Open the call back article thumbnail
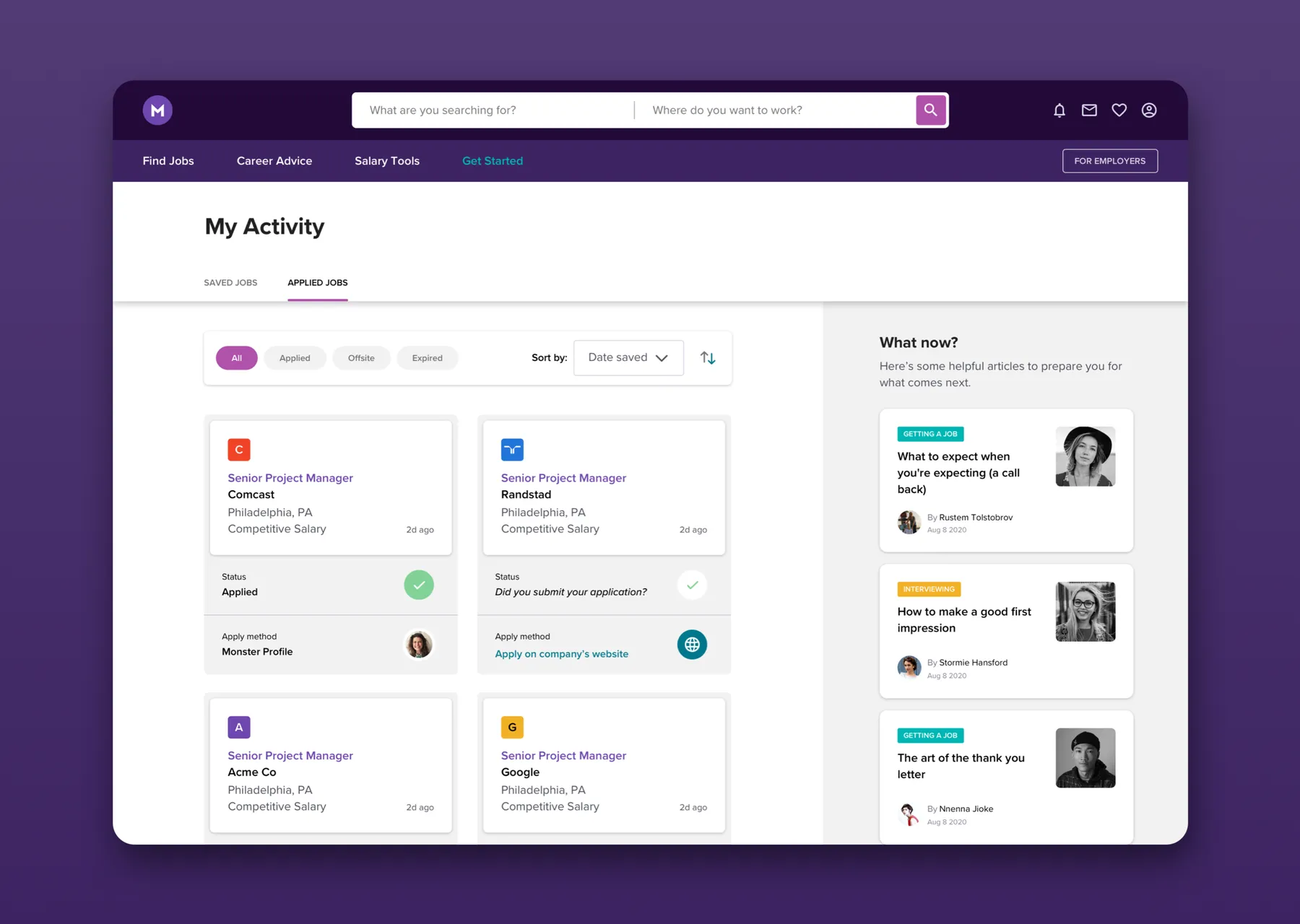 click(x=1085, y=456)
